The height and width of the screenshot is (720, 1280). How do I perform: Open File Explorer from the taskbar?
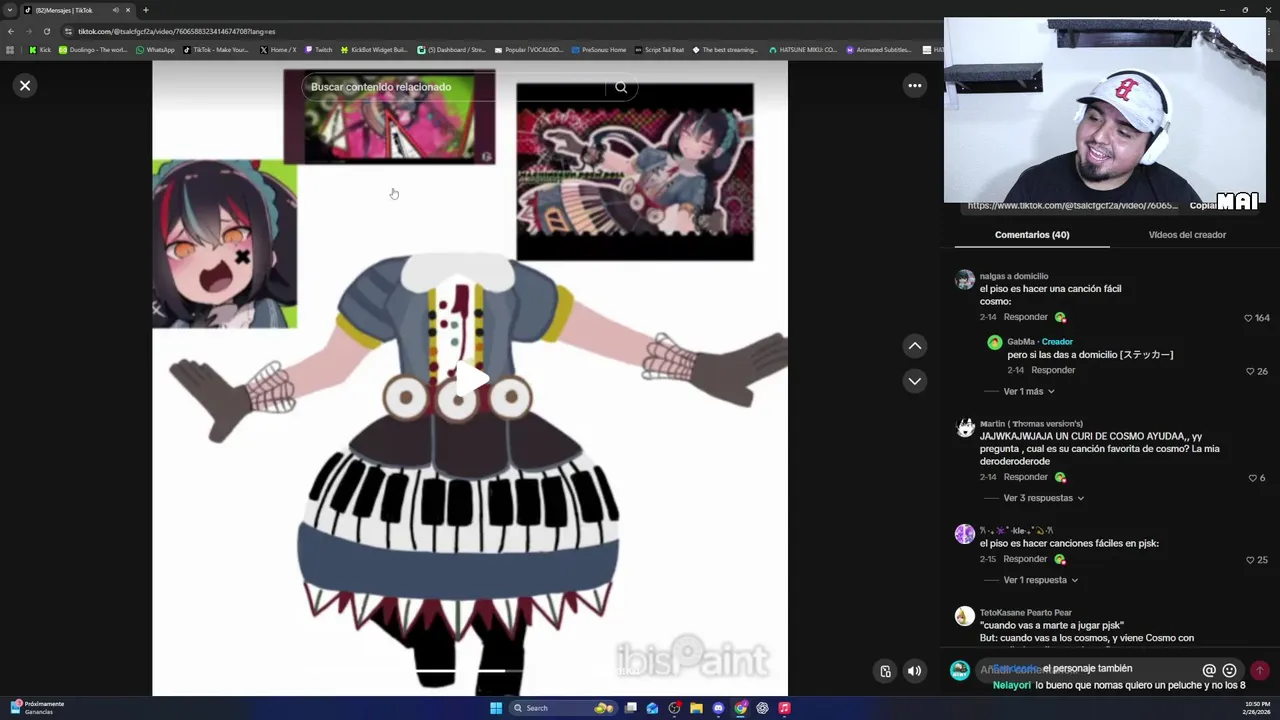pyautogui.click(x=696, y=708)
